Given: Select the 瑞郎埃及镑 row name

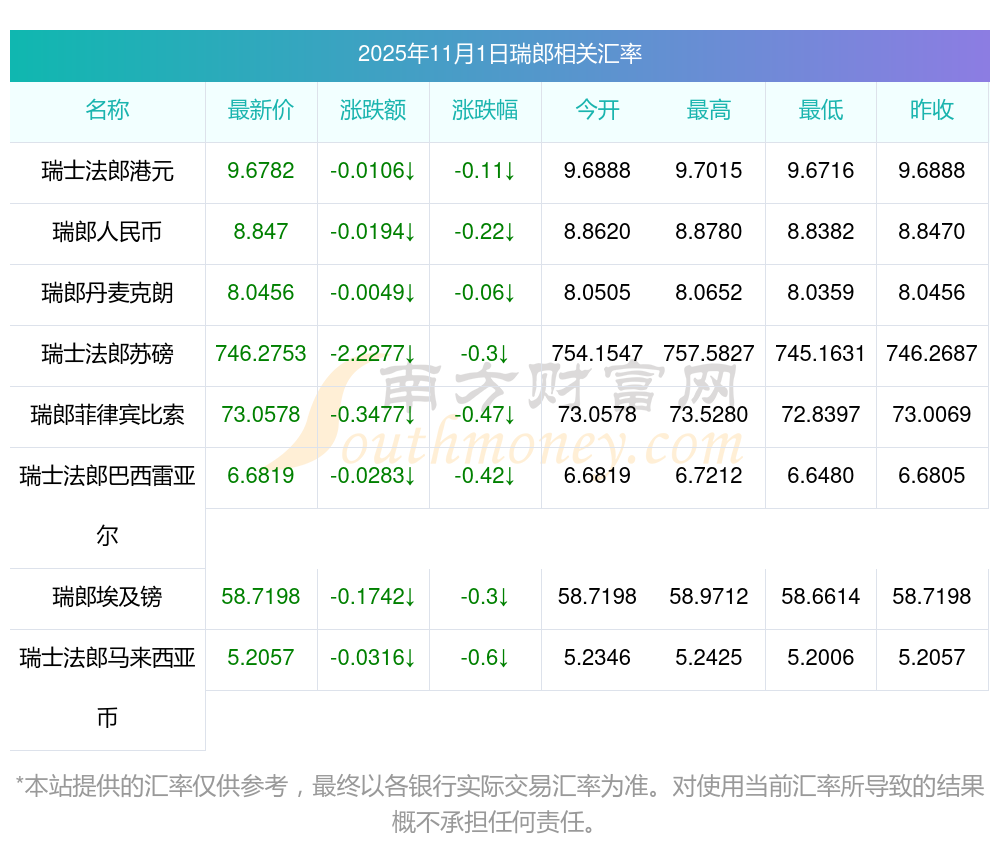Looking at the screenshot, I should 107,598.
